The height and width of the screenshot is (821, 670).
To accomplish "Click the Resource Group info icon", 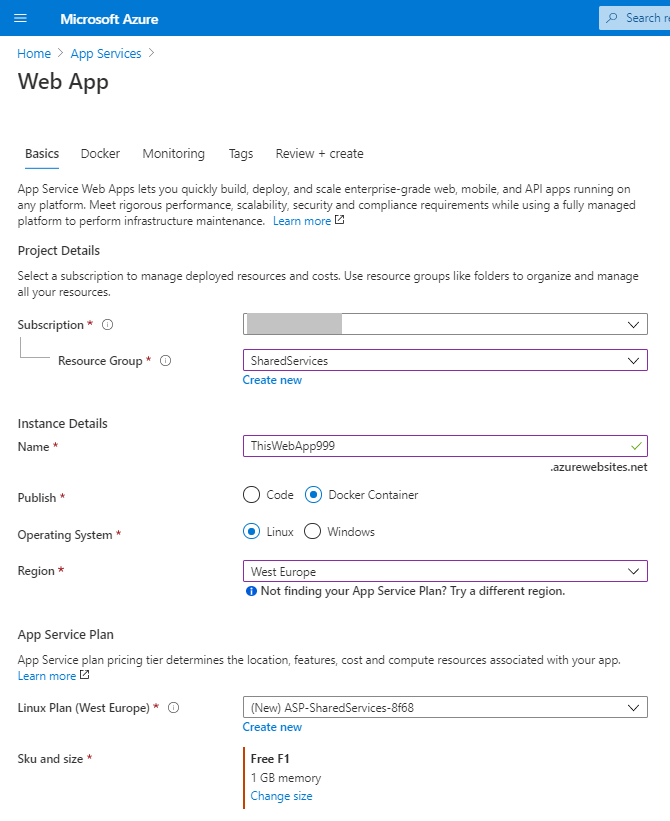I will click(x=165, y=361).
